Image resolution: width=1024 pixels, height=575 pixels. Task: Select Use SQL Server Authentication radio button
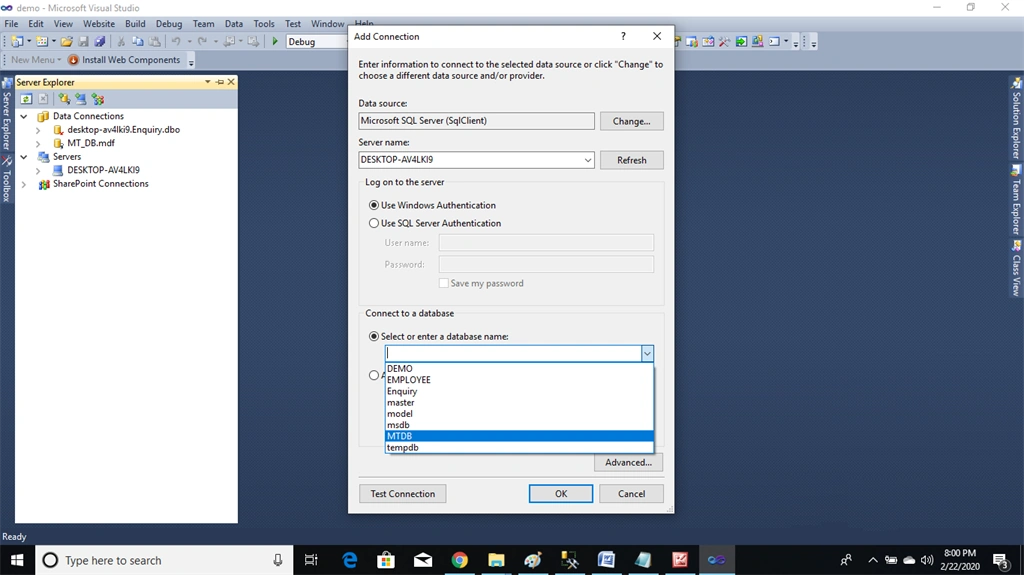374,223
